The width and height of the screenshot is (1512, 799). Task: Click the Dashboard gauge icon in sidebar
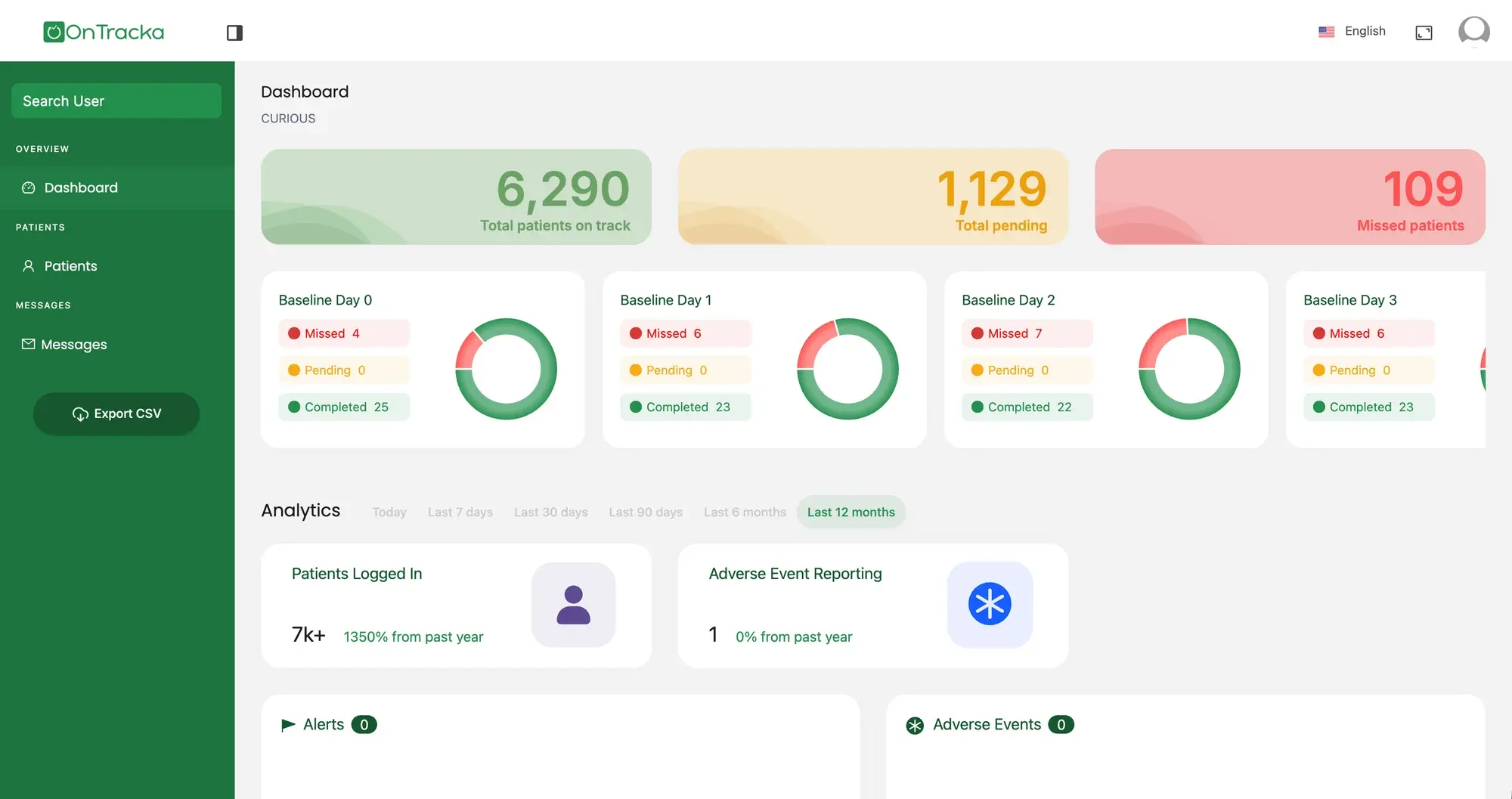tap(29, 187)
